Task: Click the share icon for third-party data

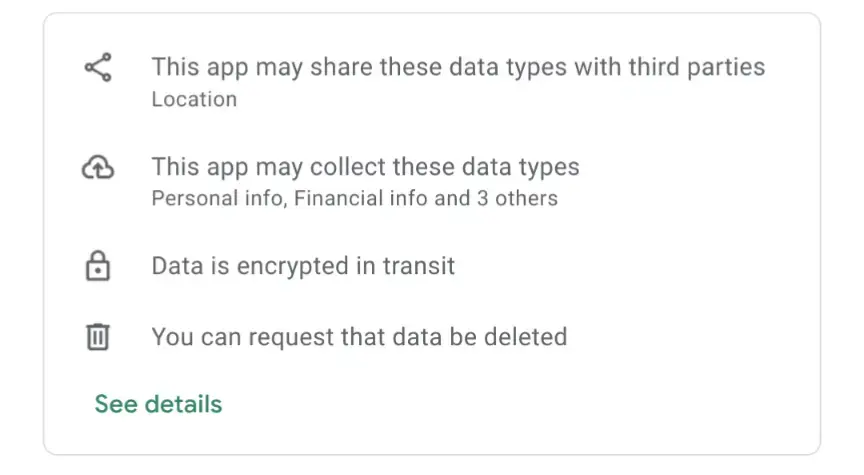Action: (x=98, y=67)
